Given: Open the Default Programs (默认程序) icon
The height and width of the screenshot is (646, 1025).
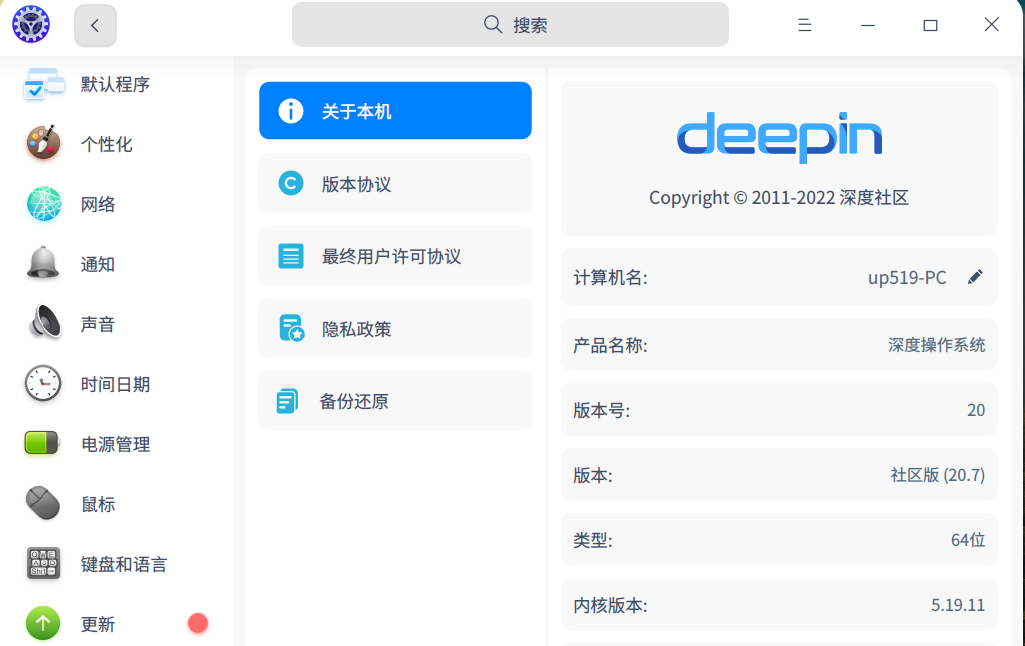Looking at the screenshot, I should 43,84.
